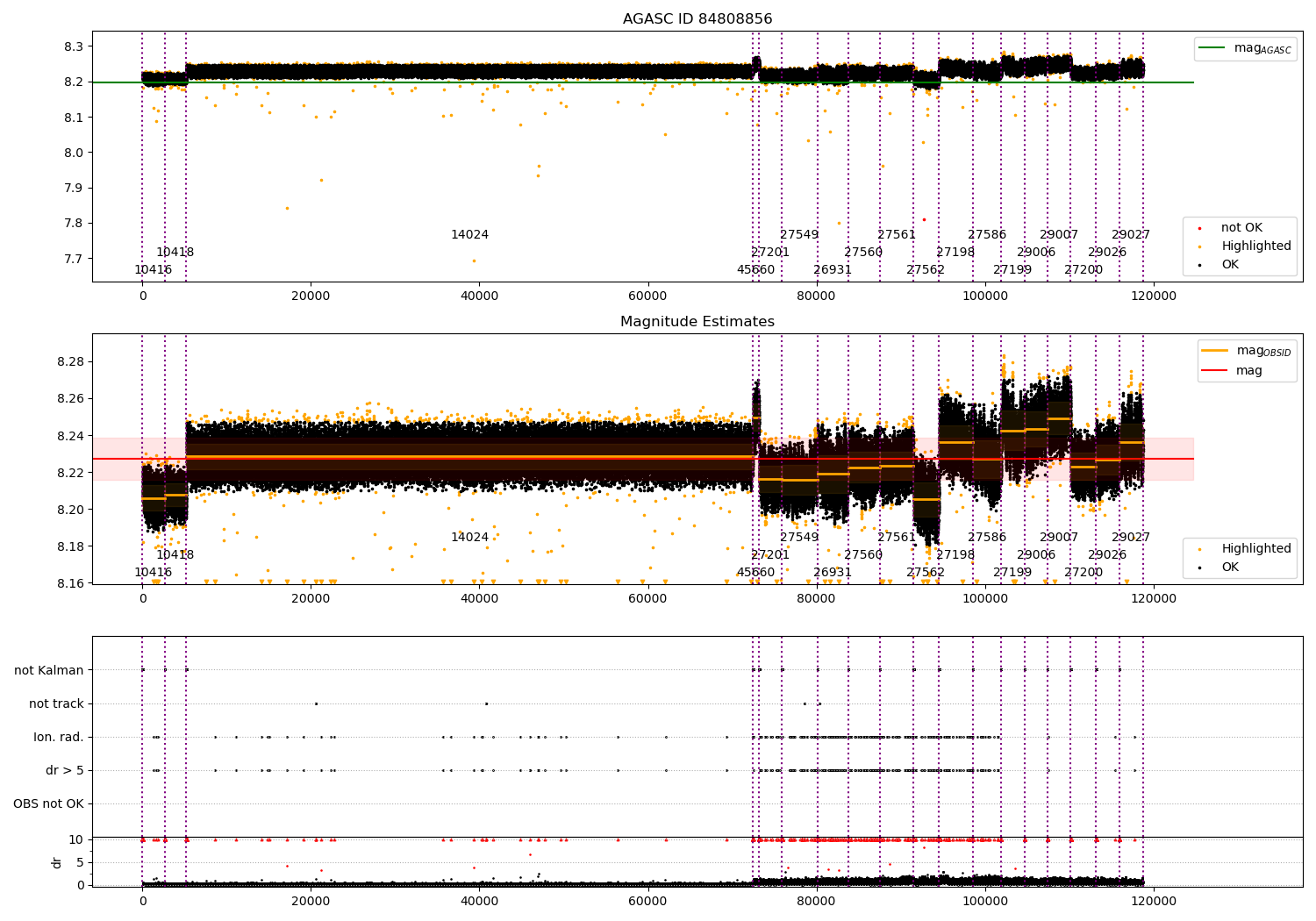The width and height of the screenshot is (1316, 921).
Task: Click the '10' tick on the dr axis
Action: point(76,839)
